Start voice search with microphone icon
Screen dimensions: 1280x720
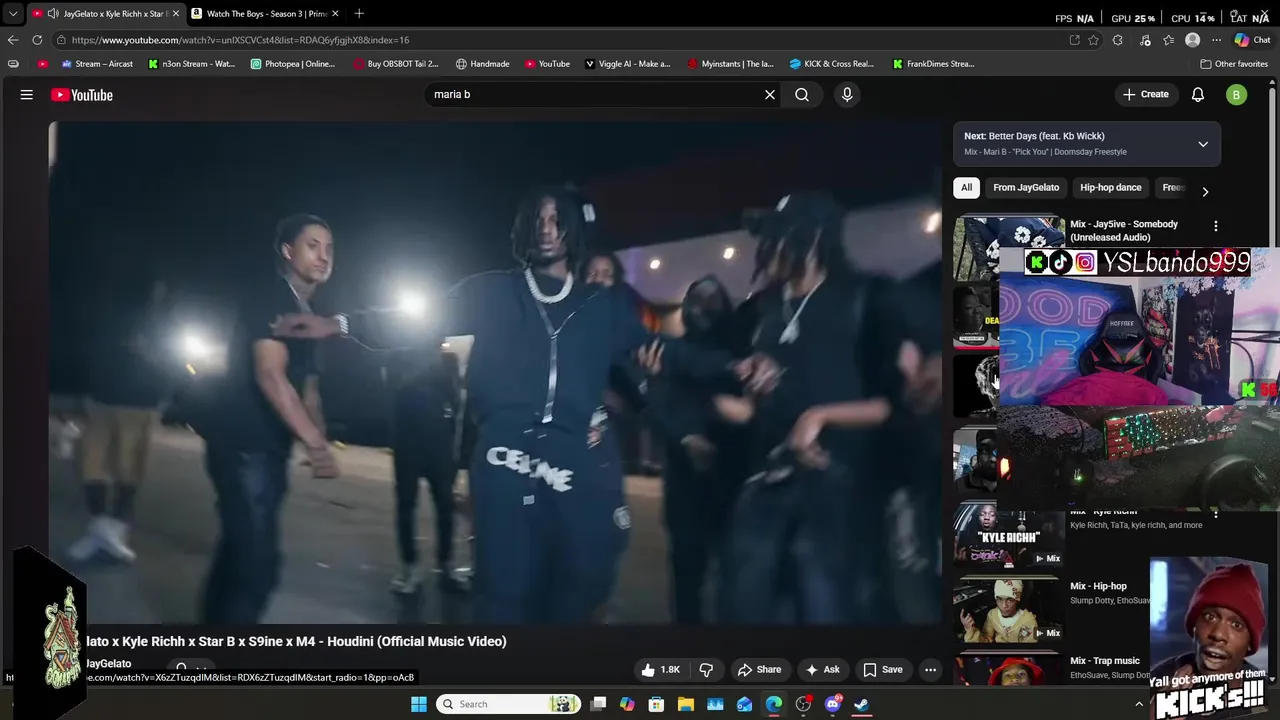click(x=847, y=94)
